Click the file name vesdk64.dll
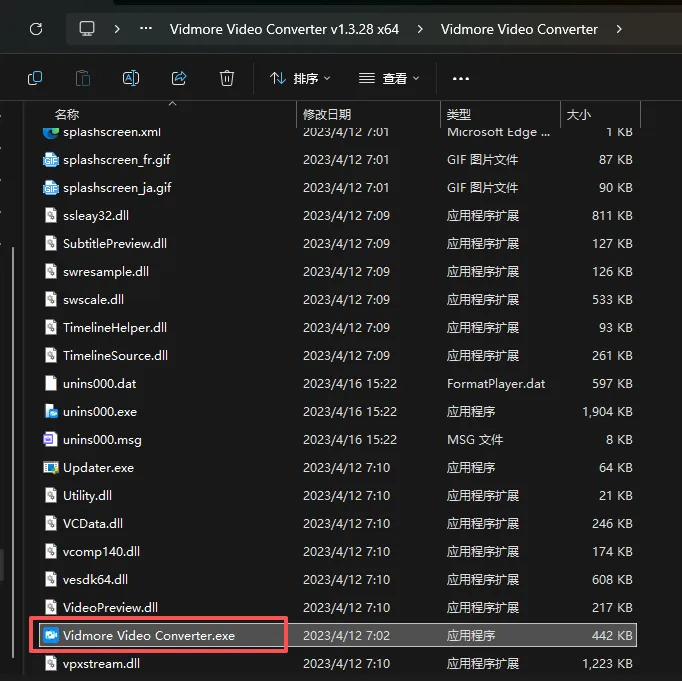This screenshot has width=682, height=681. (x=95, y=579)
